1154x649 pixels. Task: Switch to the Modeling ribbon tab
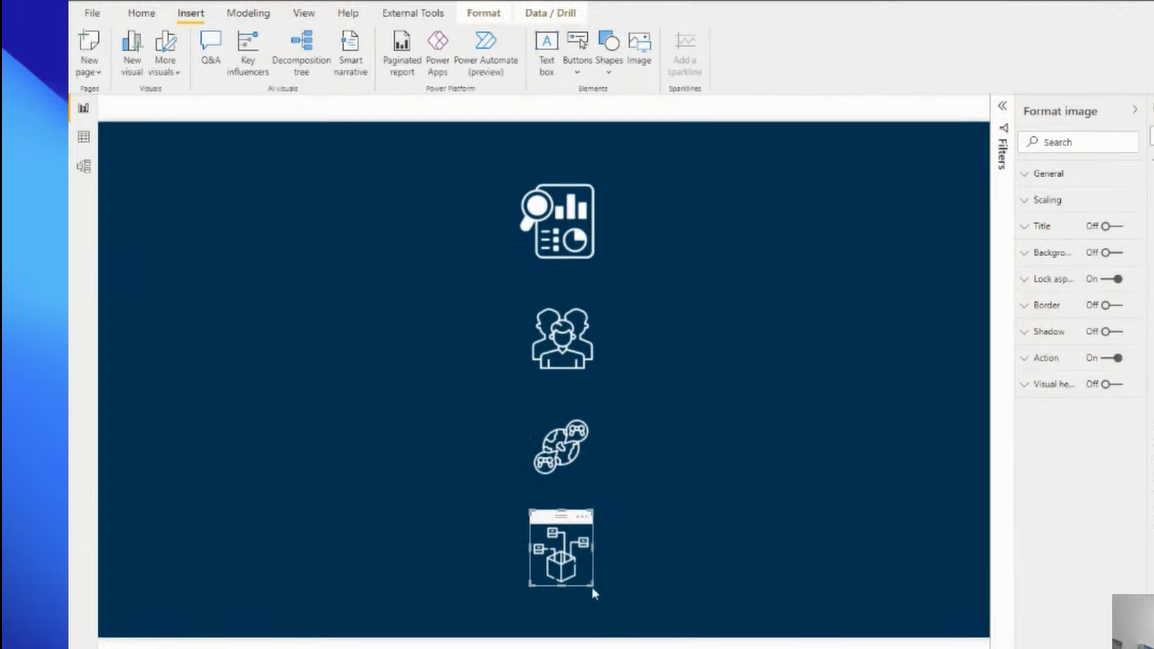click(x=248, y=13)
